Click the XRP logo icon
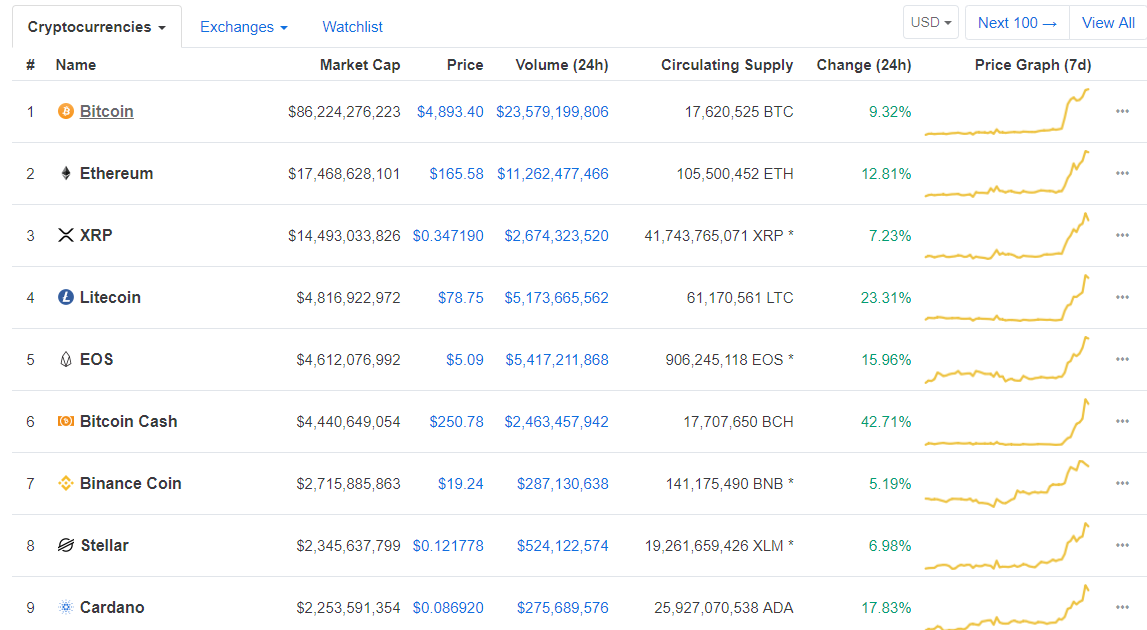Screen dimensions: 1147x630 (x=66, y=236)
